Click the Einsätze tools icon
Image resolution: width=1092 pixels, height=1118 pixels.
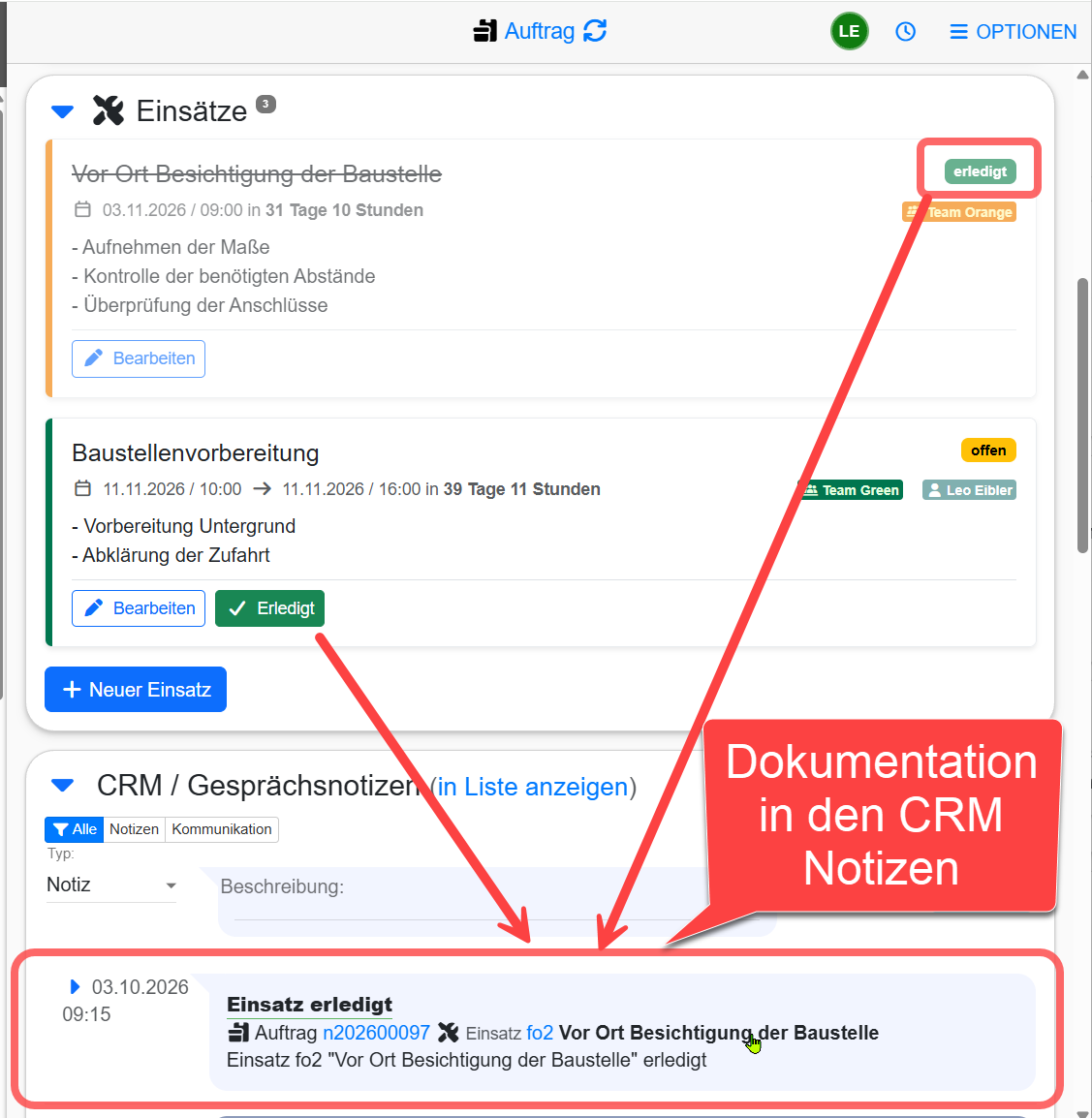(109, 110)
